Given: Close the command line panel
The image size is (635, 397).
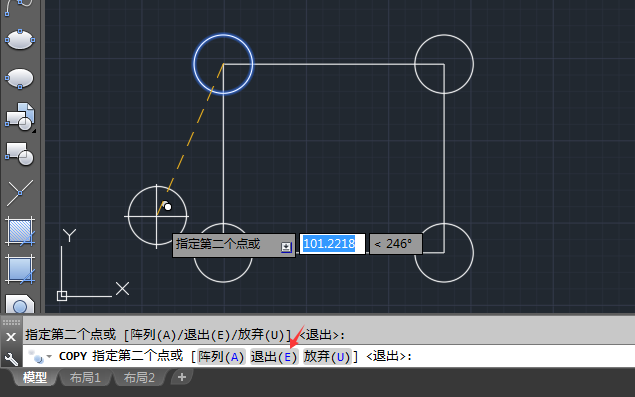Looking at the screenshot, I should pyautogui.click(x=11, y=337).
